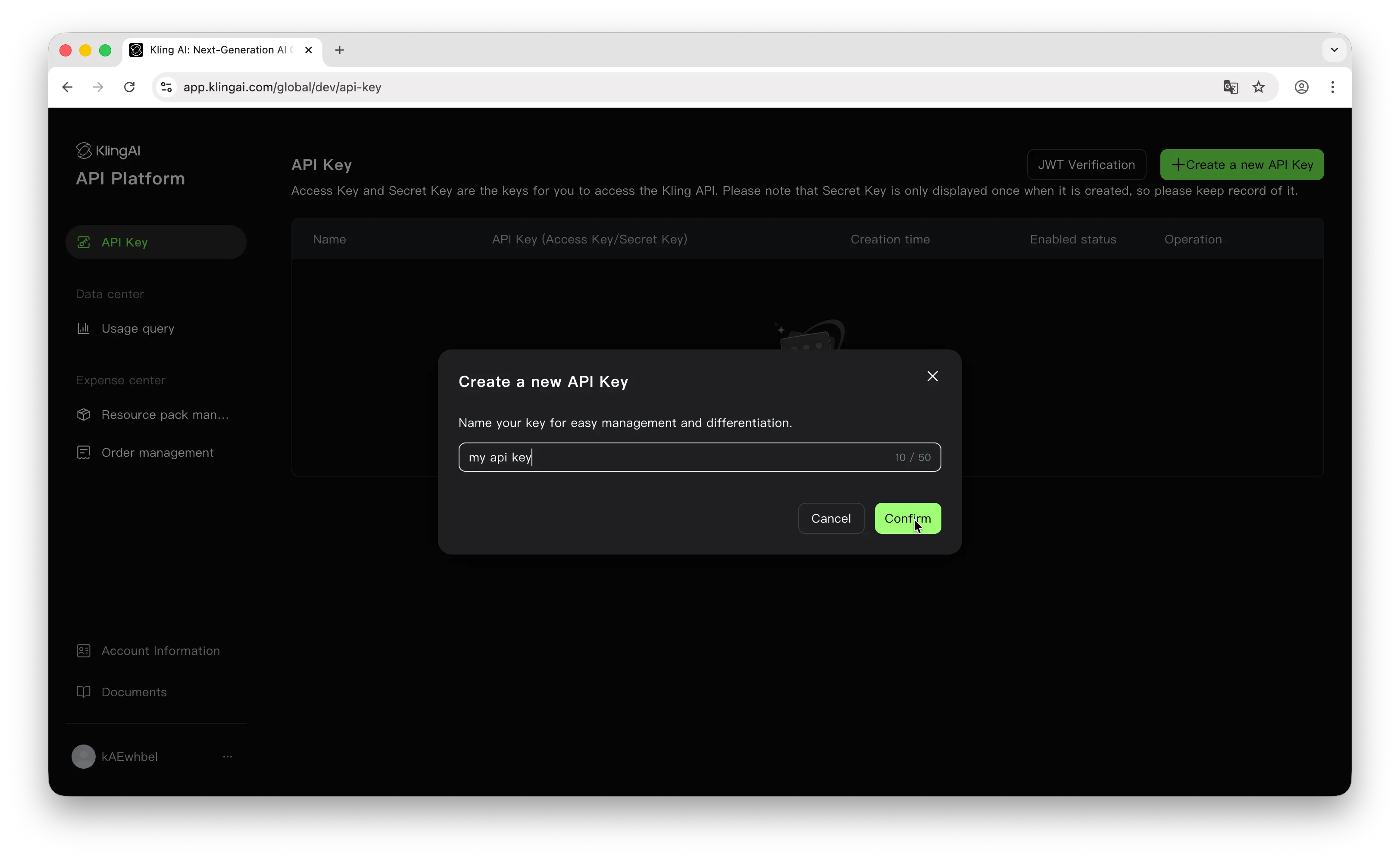The height and width of the screenshot is (860, 1400).
Task: Confirm creating the new API key
Action: [908, 518]
